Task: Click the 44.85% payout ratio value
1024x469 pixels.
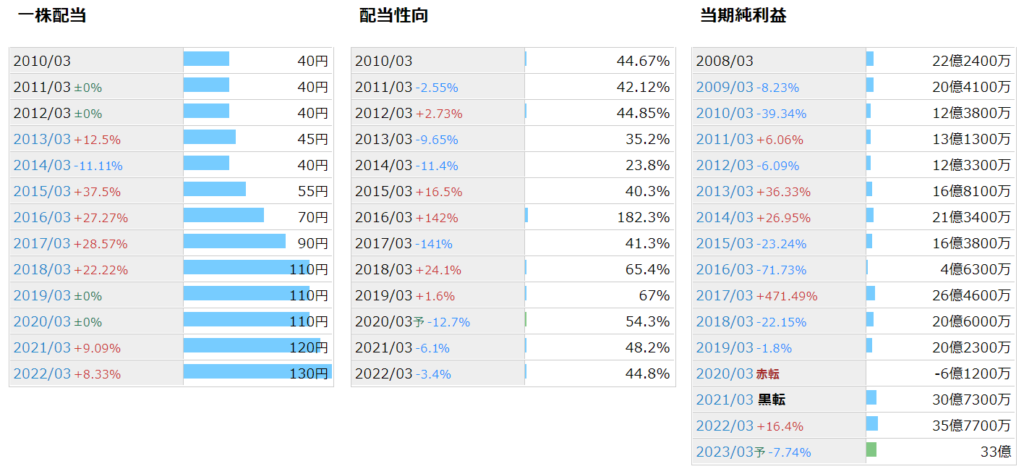Action: pyautogui.click(x=643, y=114)
